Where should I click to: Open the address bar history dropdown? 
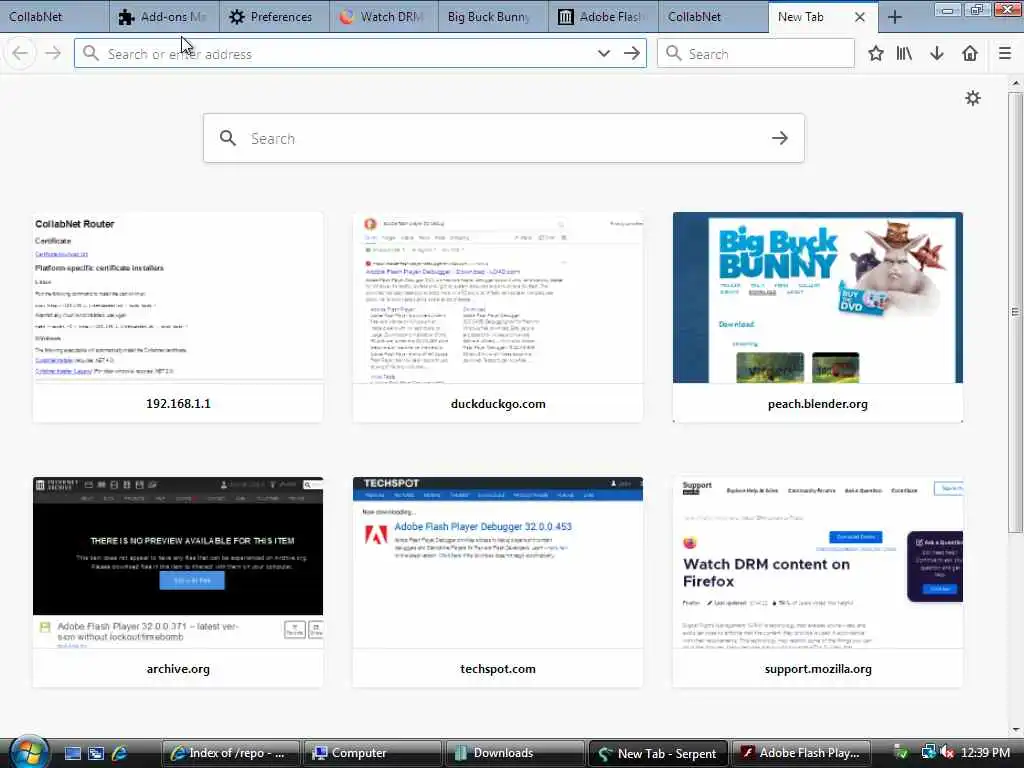(604, 54)
